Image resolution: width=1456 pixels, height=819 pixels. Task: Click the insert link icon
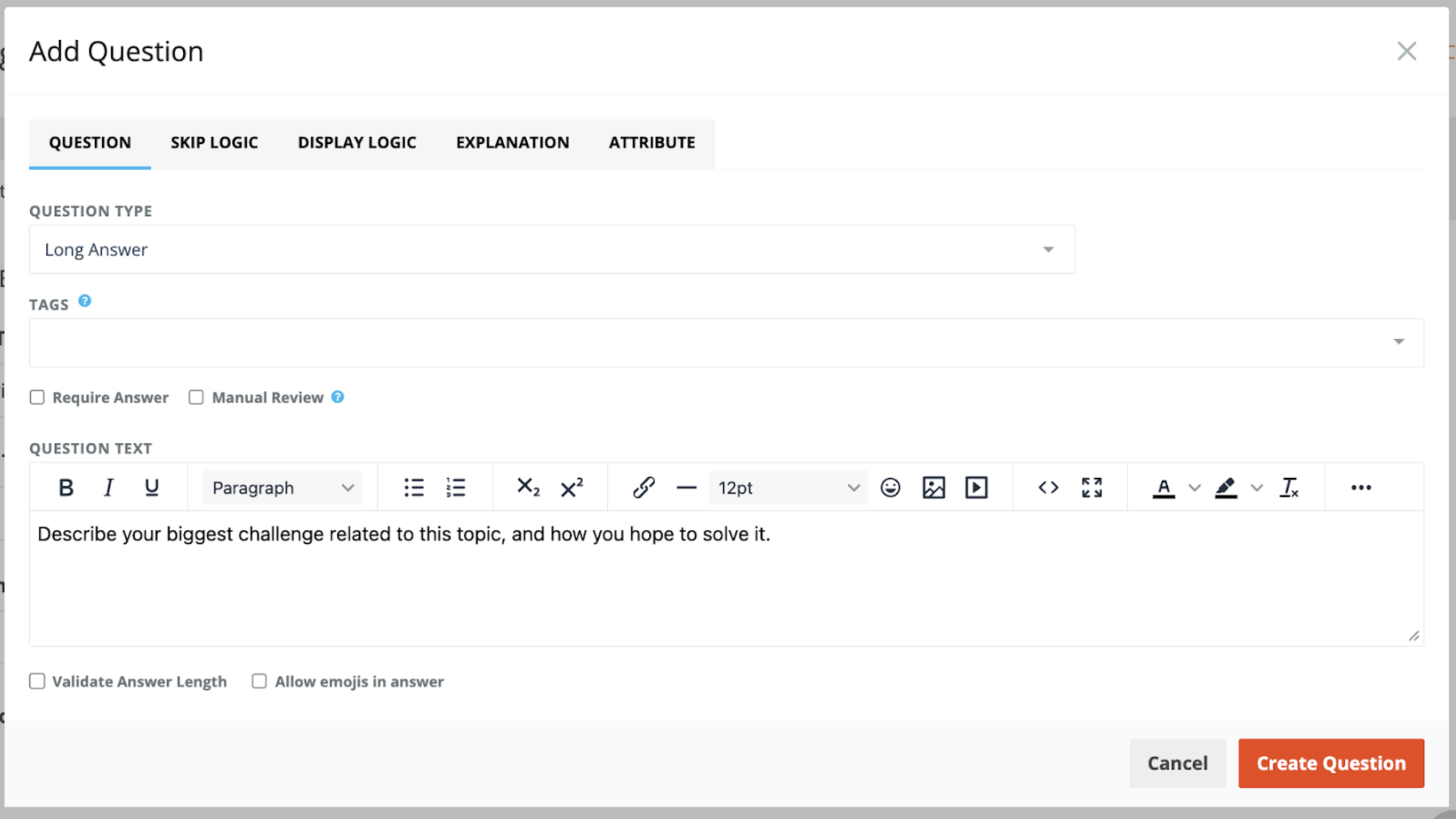[x=643, y=488]
